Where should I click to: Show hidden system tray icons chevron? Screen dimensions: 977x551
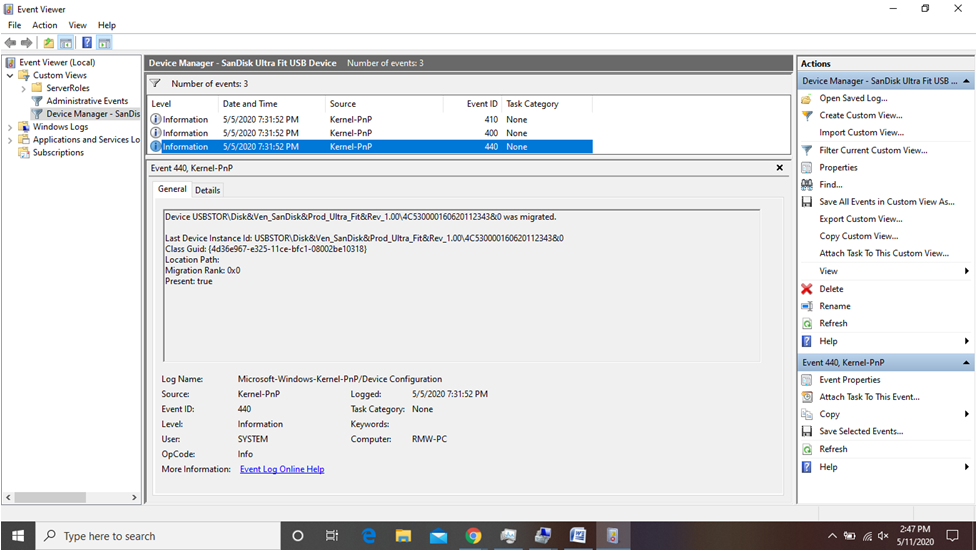(x=832, y=536)
